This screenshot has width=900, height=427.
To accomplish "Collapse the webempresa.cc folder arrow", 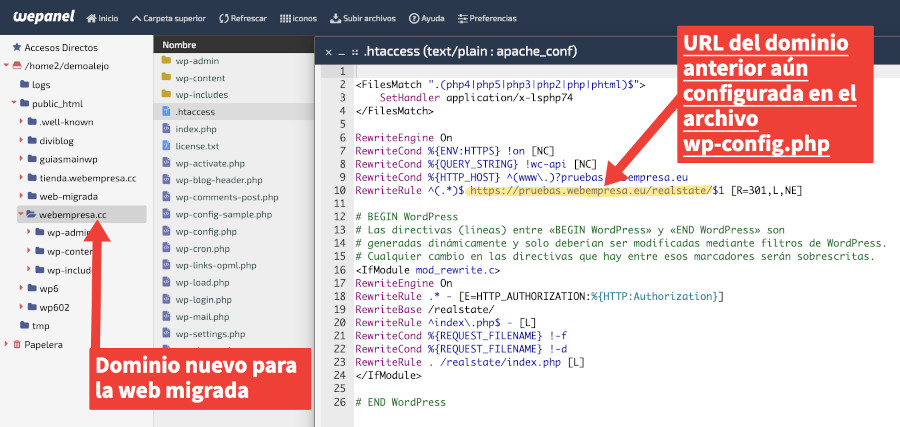I will [21, 215].
